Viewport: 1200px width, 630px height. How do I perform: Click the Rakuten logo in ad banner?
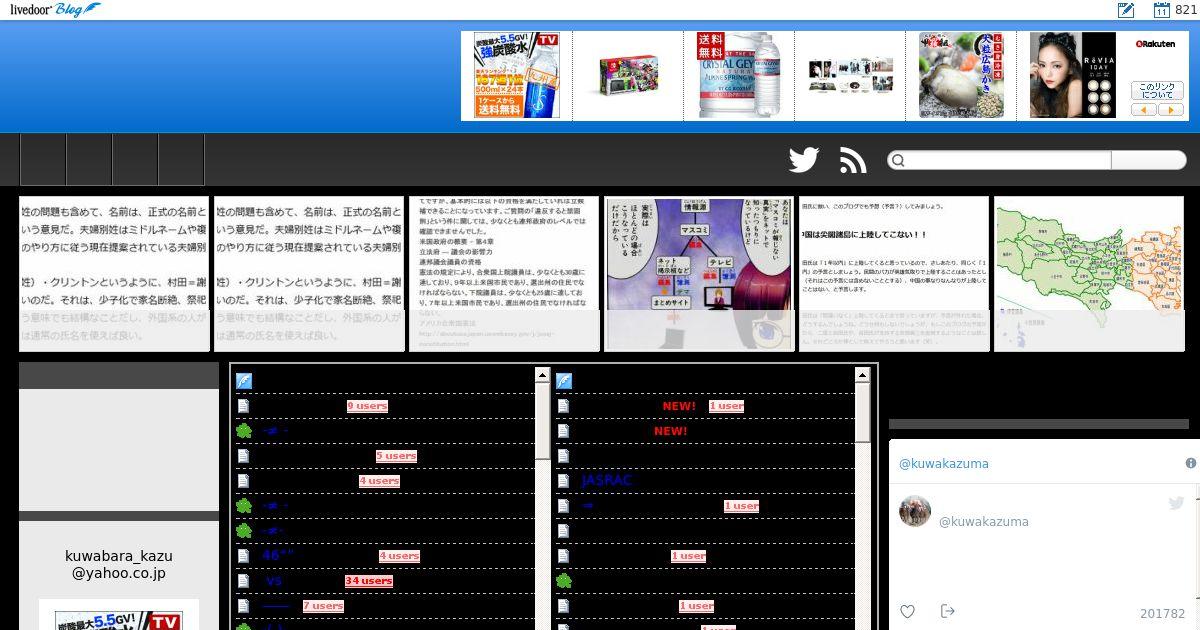(x=1155, y=44)
